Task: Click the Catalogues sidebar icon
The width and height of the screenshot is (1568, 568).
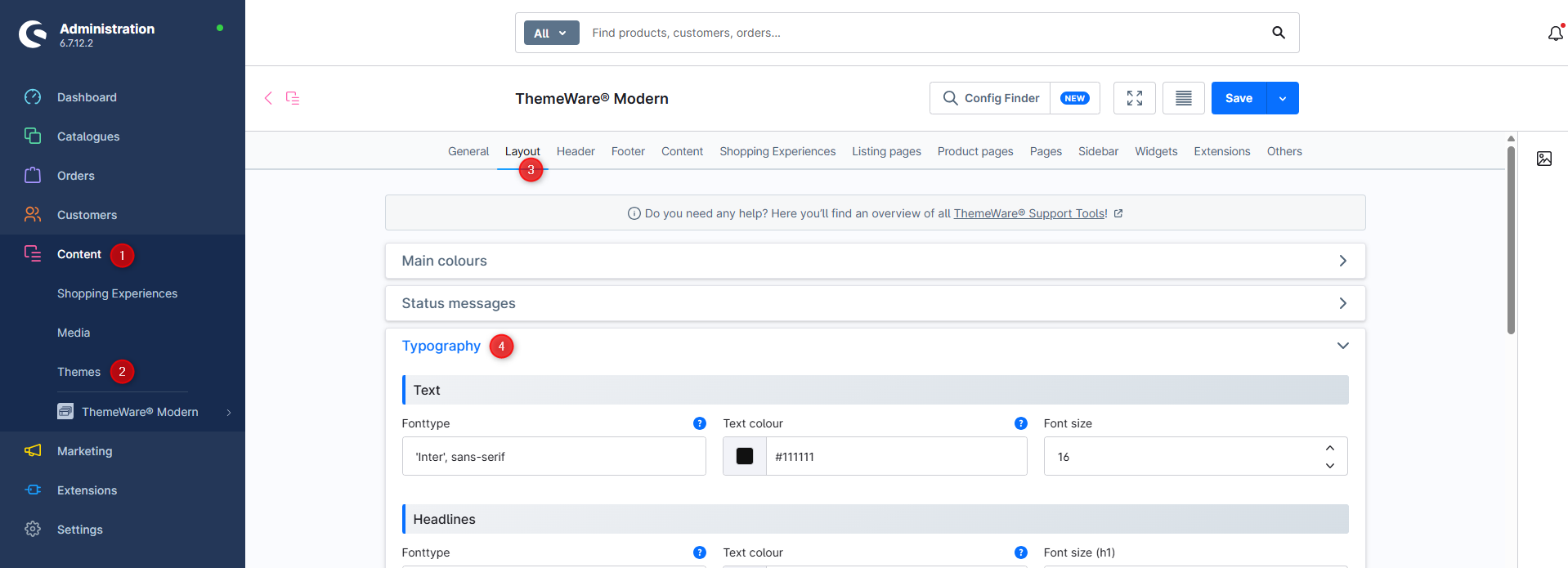Action: point(33,136)
